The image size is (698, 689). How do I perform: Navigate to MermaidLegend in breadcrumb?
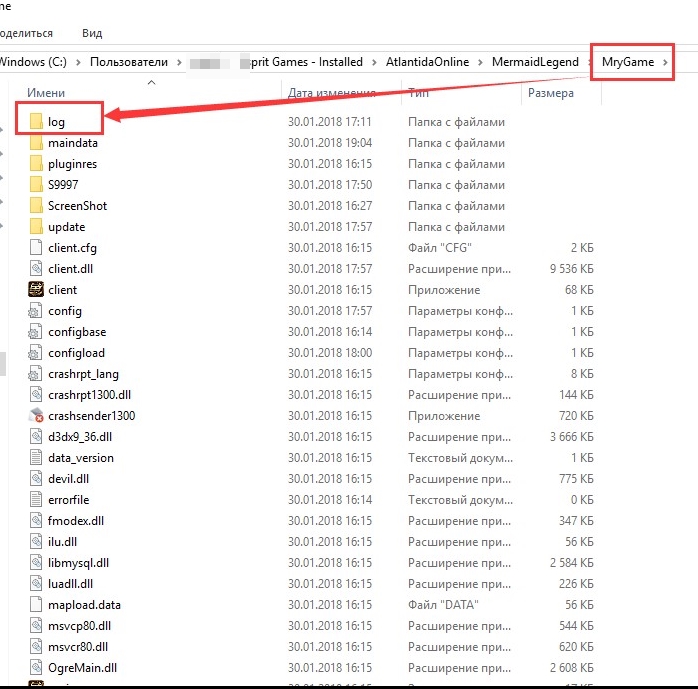pyautogui.click(x=535, y=62)
